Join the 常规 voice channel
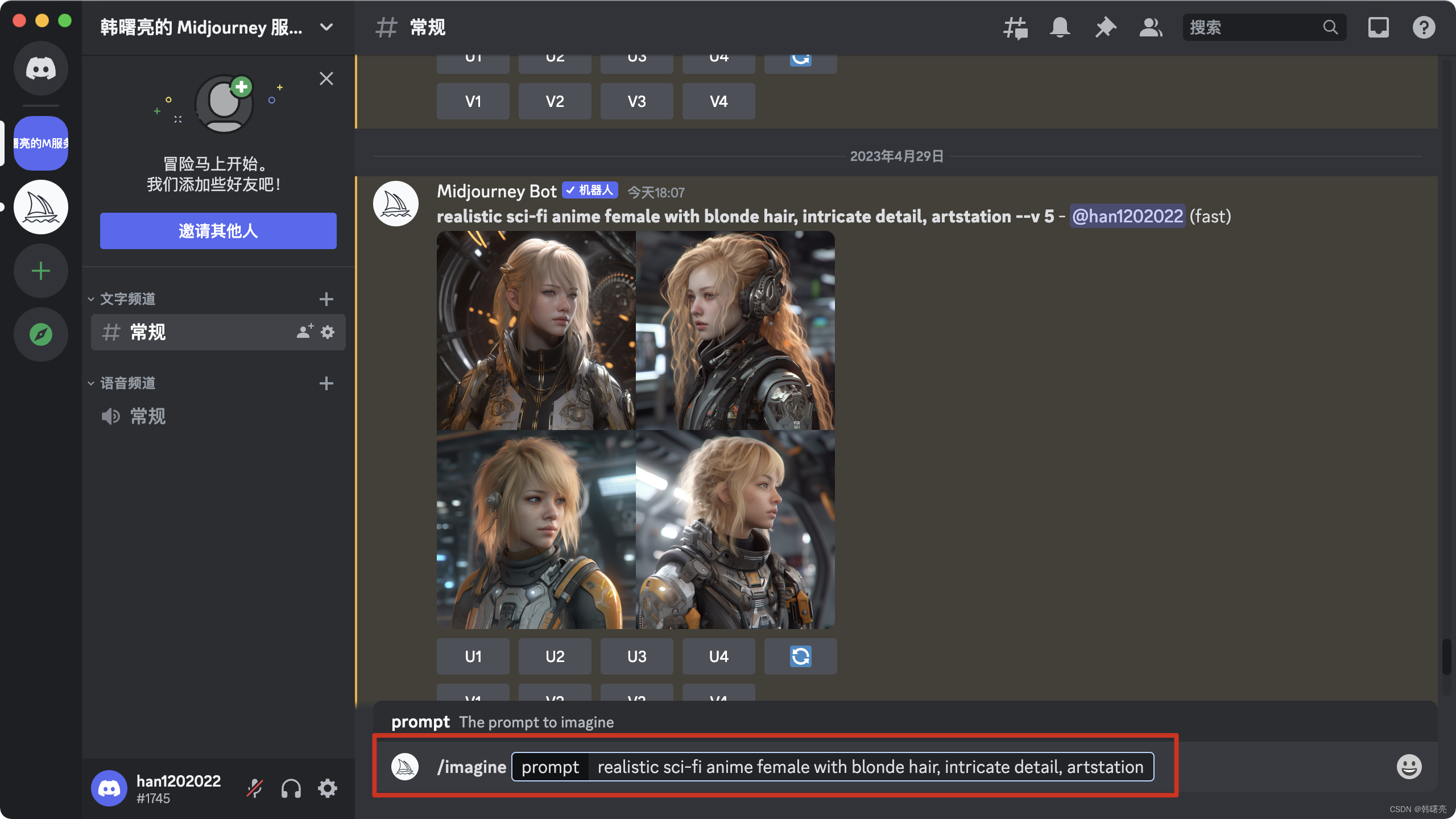 coord(218,416)
